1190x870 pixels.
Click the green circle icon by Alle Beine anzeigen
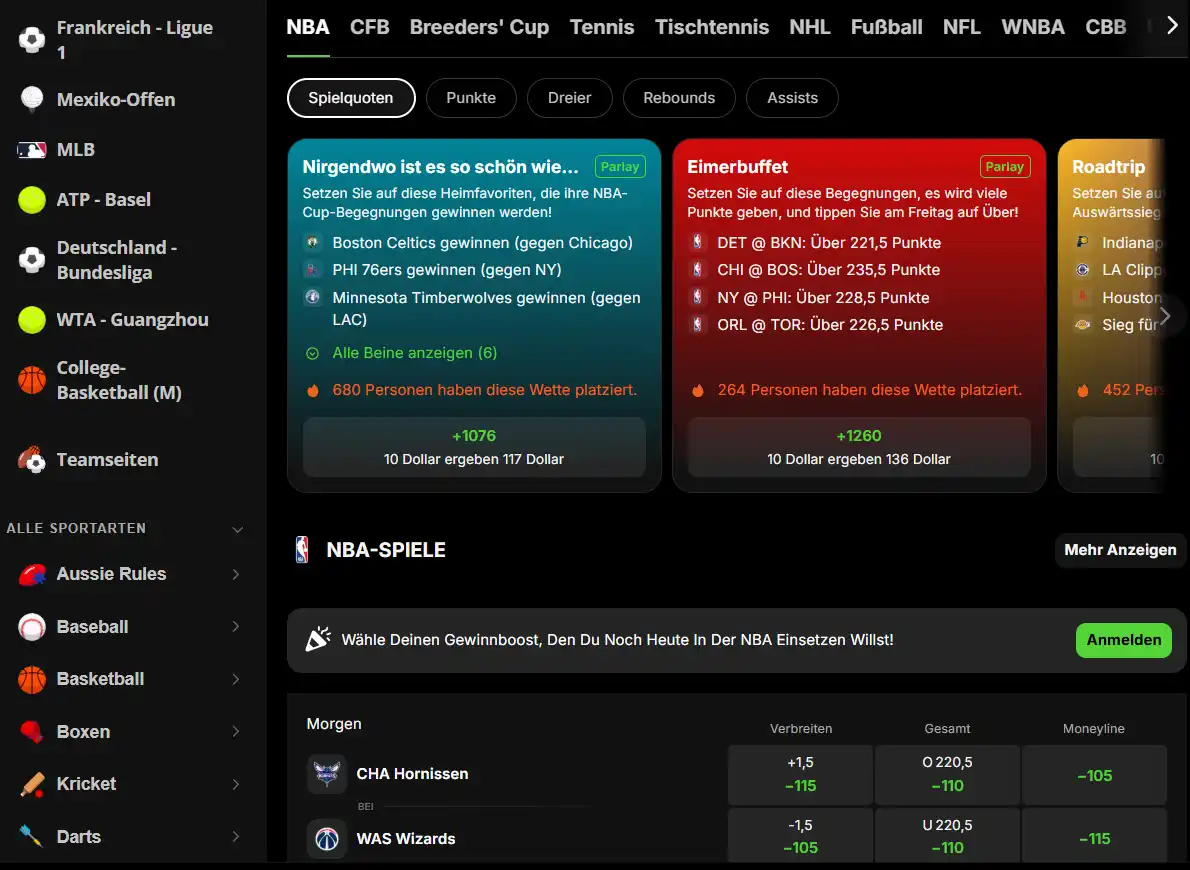coord(312,353)
